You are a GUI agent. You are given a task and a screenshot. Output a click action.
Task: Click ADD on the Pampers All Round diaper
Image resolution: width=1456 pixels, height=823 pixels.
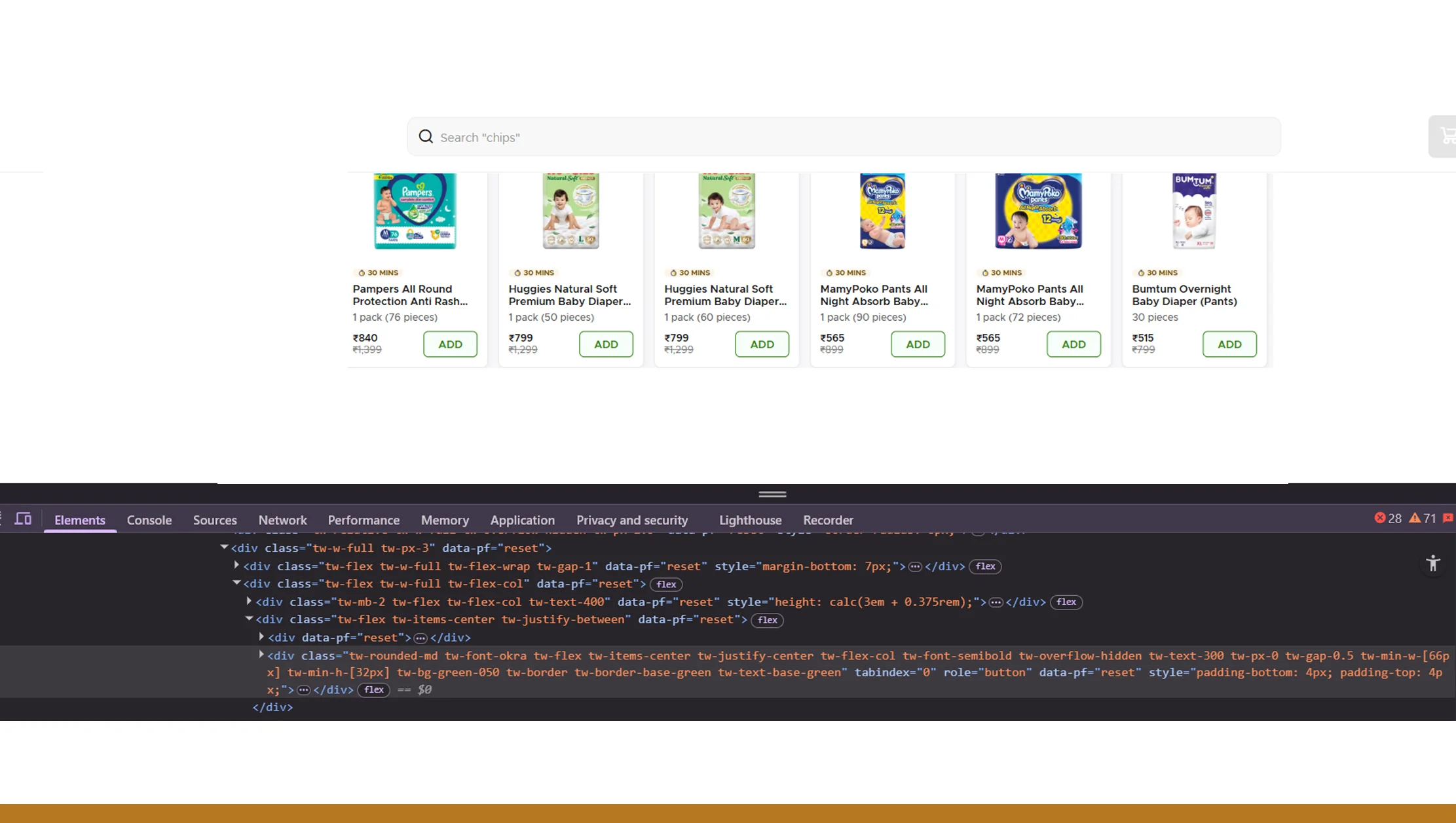point(450,344)
